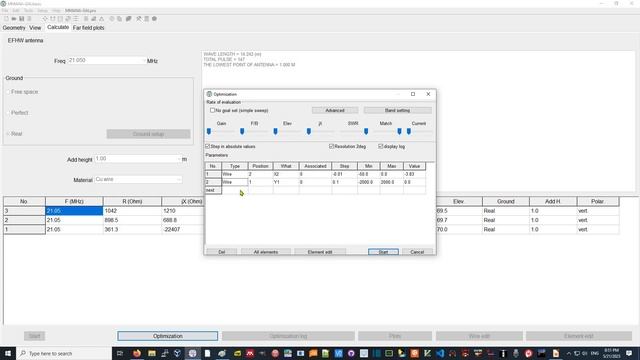Click R (Ohm) value 898.5
This screenshot has width=640, height=360.
pyautogui.click(x=132, y=220)
